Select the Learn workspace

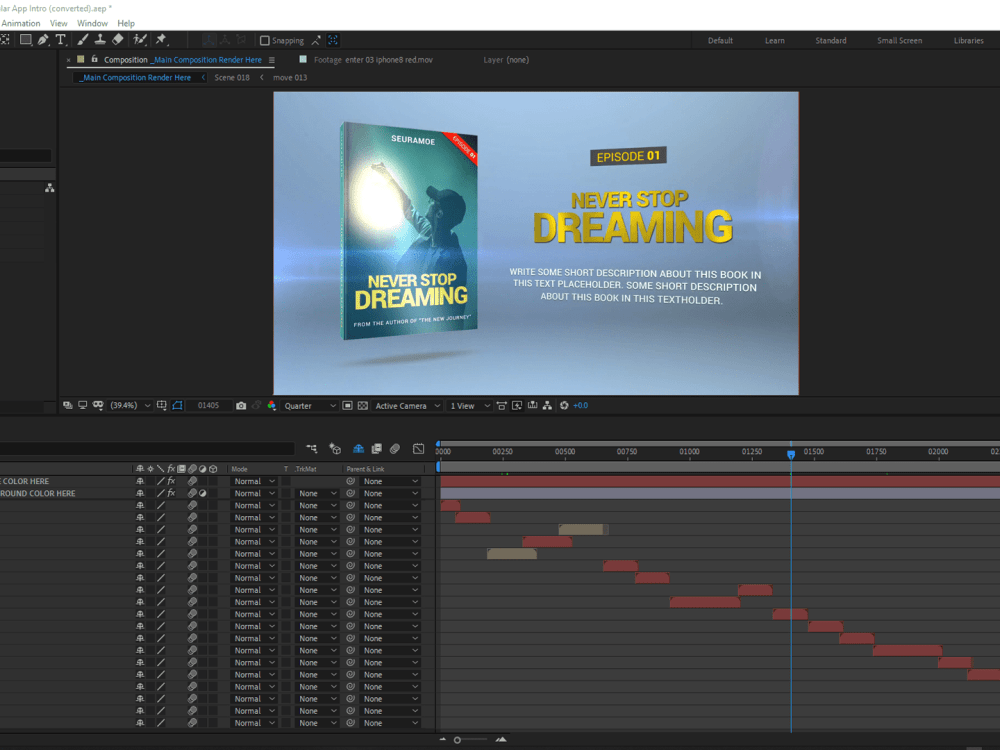pyautogui.click(x=775, y=40)
